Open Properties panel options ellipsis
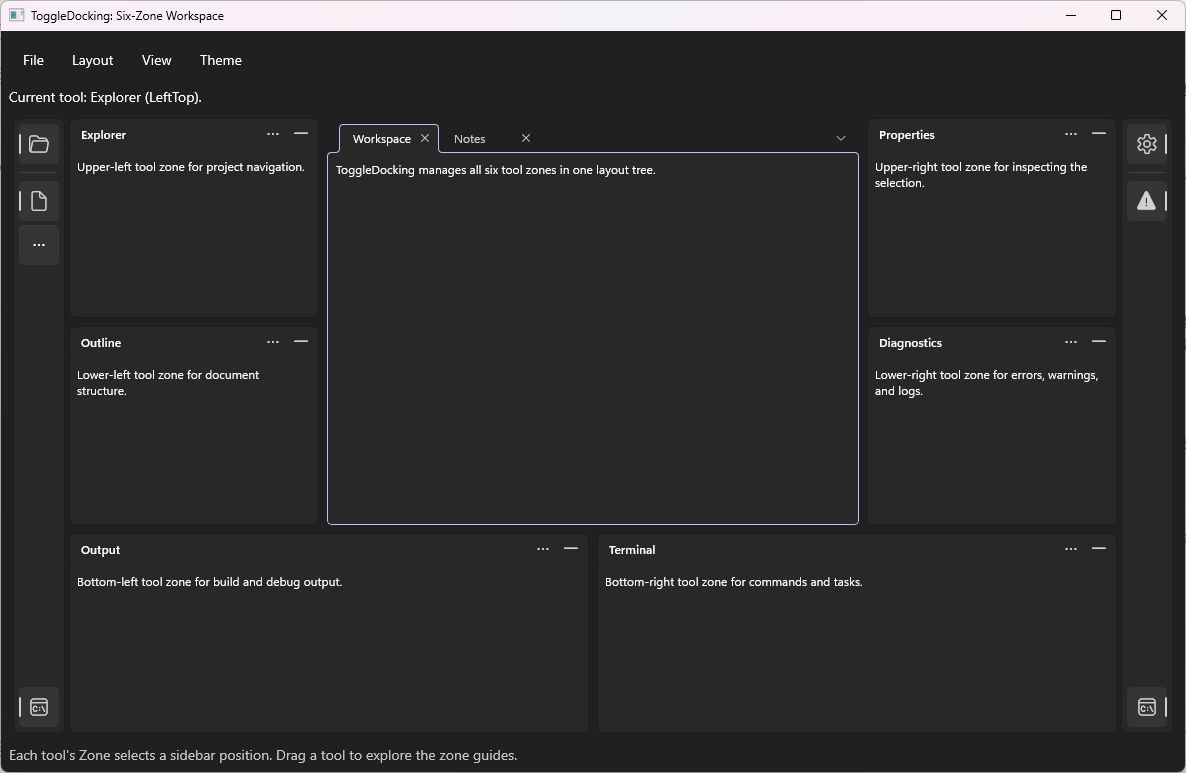 [1071, 135]
